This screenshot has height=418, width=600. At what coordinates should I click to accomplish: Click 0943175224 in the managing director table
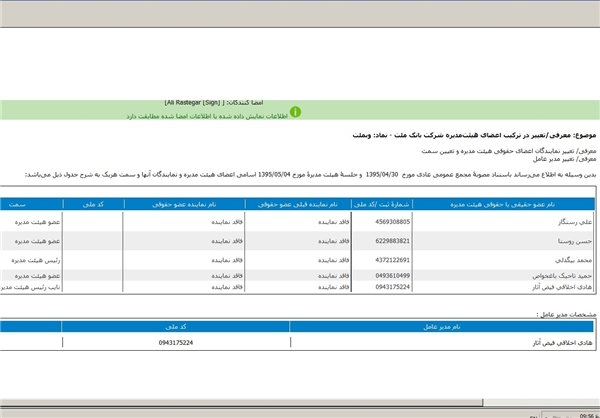(x=176, y=342)
